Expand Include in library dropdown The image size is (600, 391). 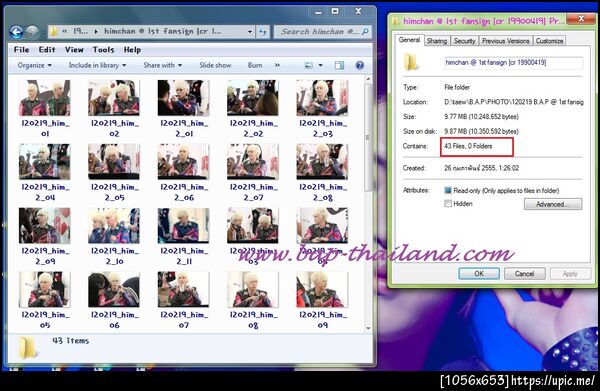[98, 65]
